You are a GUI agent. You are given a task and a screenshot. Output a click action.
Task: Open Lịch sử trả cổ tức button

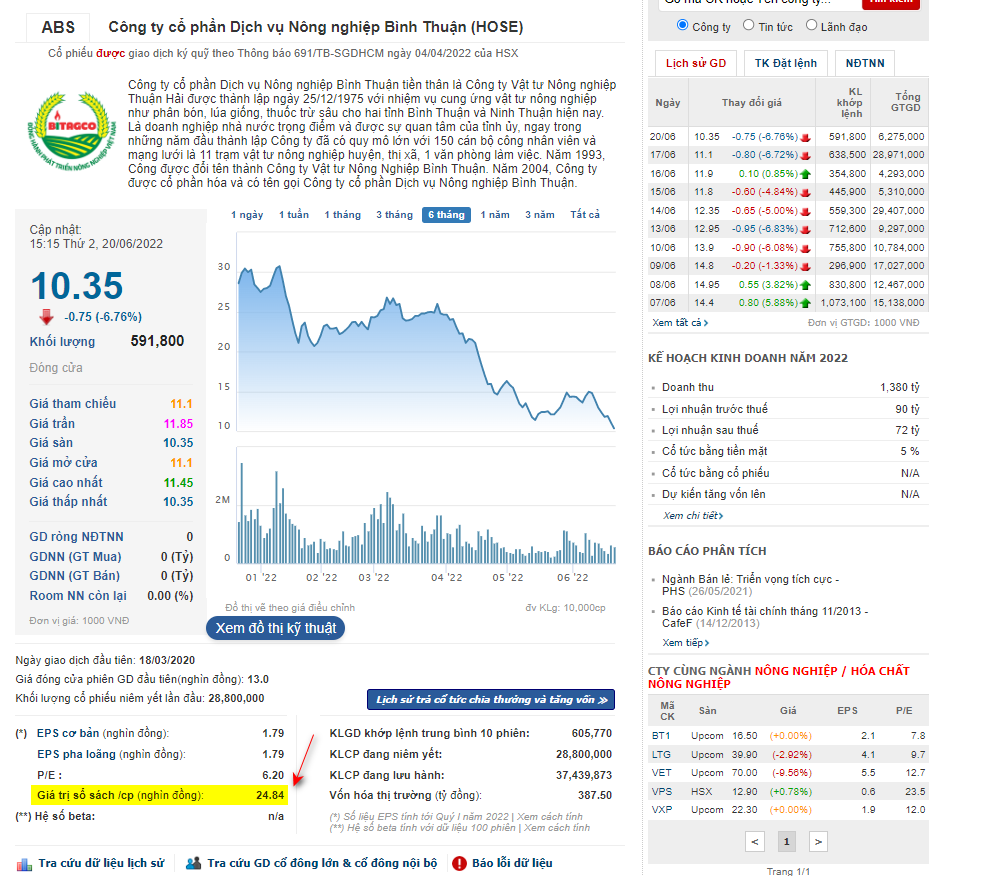[x=491, y=700]
